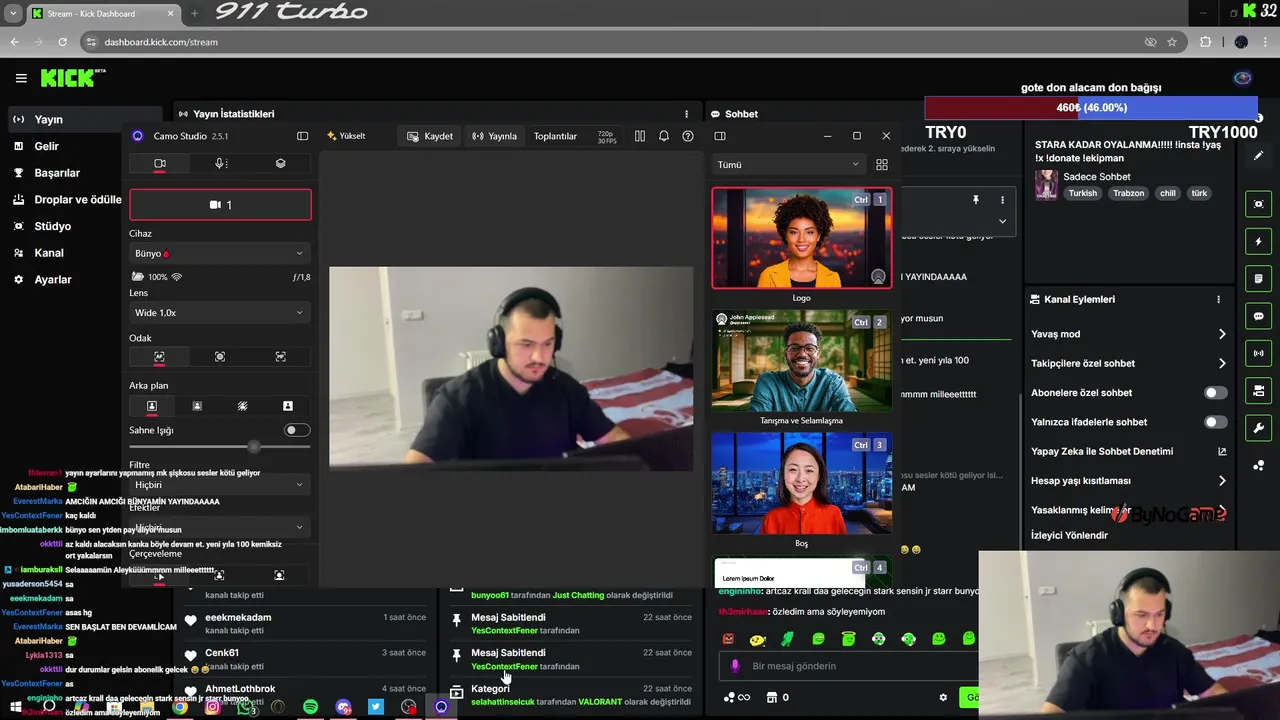Pause the Camo Studio preview
Screen dimensions: 1280x720
[x=640, y=136]
